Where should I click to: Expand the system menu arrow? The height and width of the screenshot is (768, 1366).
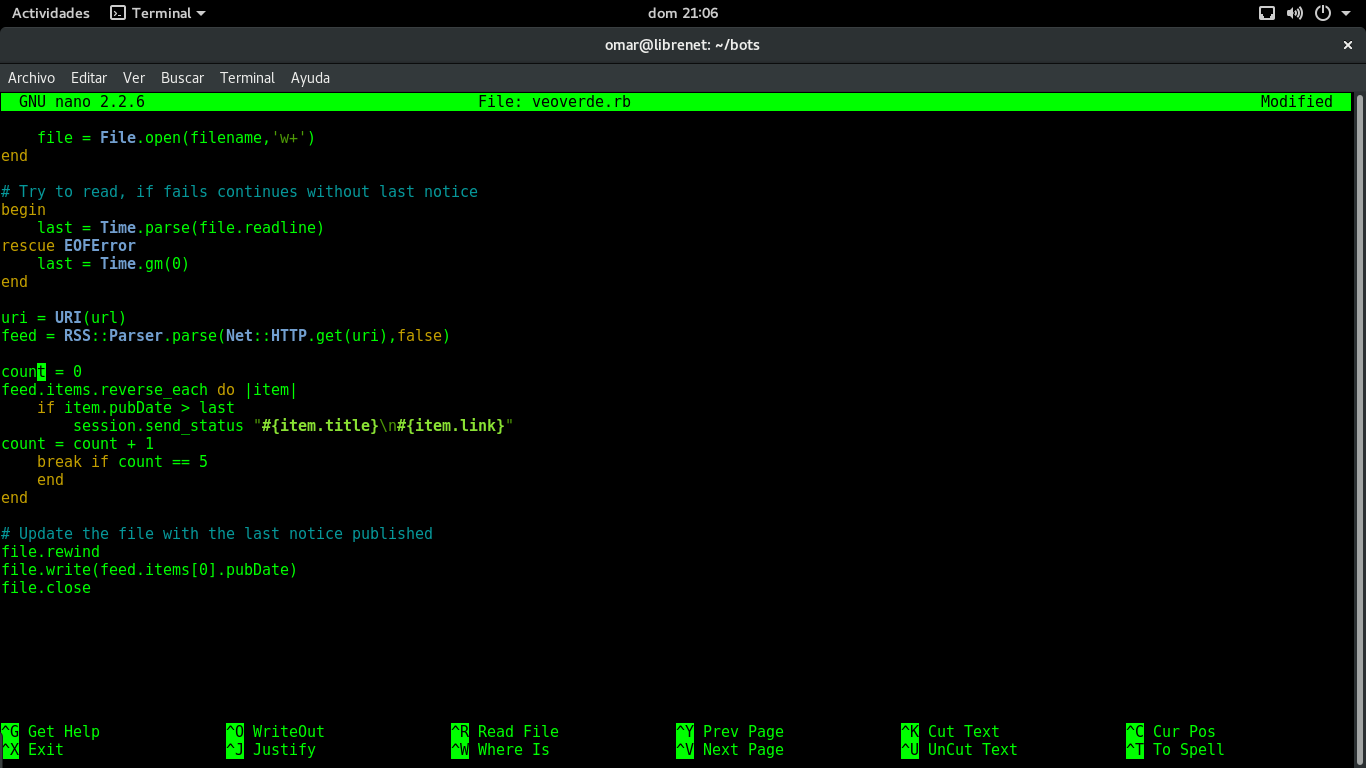[1346, 14]
